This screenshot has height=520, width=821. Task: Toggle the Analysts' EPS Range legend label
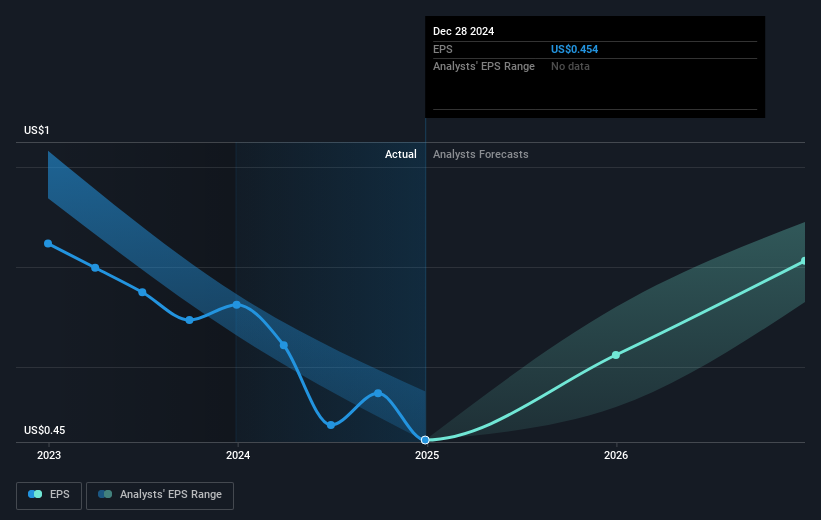click(171, 494)
